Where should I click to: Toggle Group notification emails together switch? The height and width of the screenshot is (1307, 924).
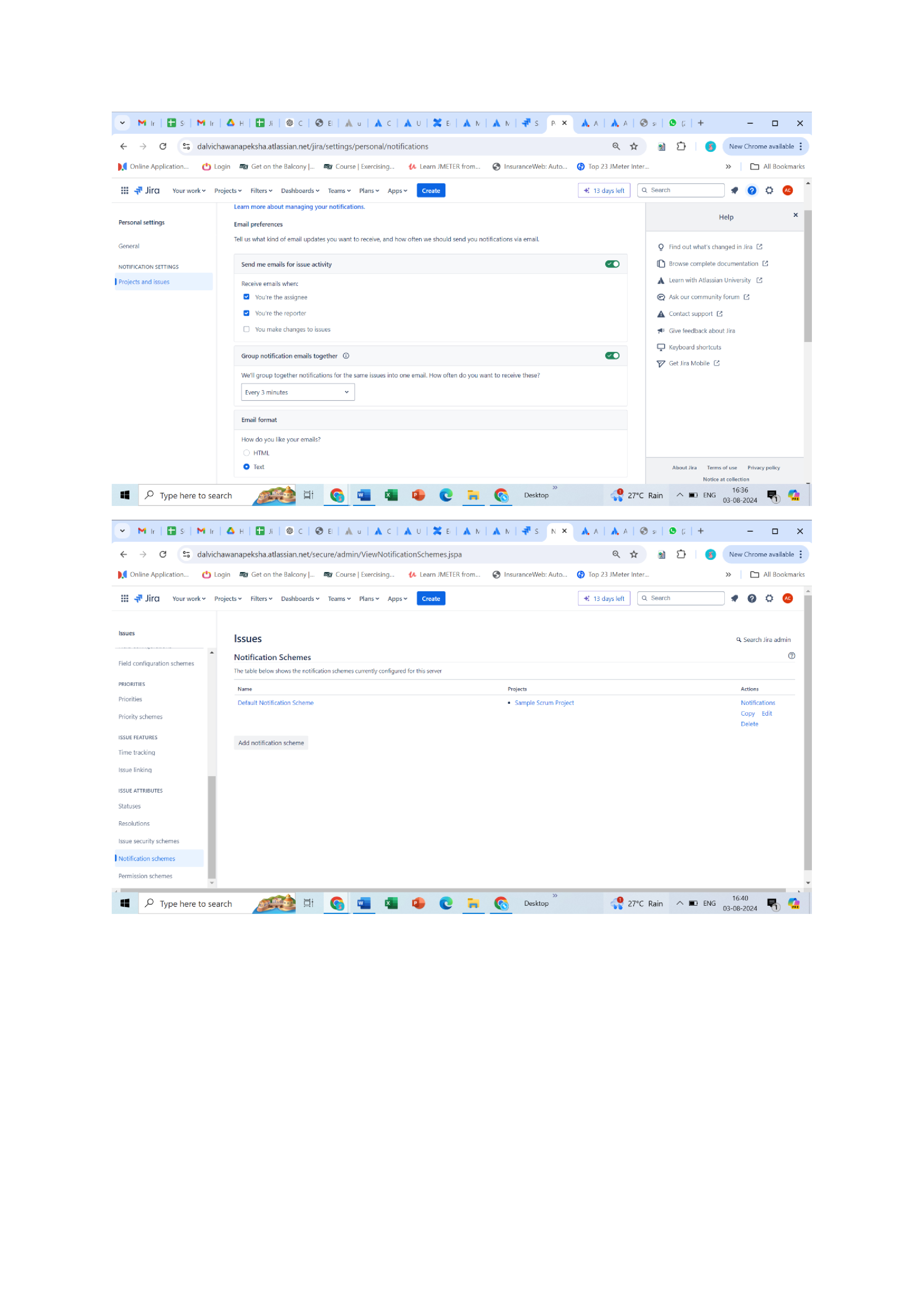(612, 356)
